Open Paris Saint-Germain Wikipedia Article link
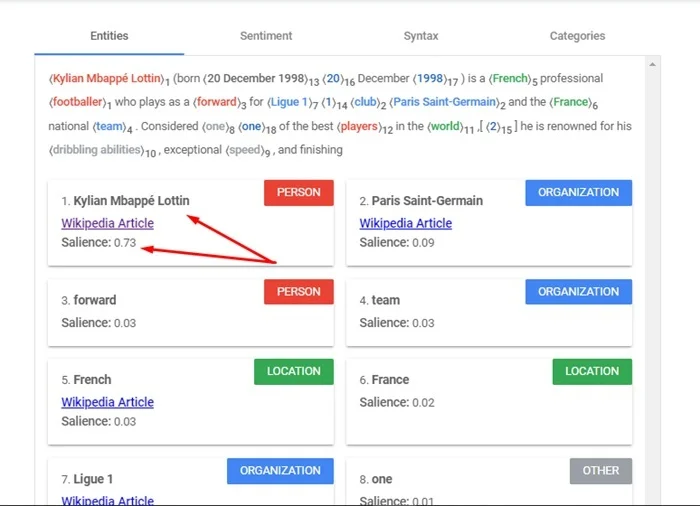This screenshot has height=506, width=700. tap(406, 223)
